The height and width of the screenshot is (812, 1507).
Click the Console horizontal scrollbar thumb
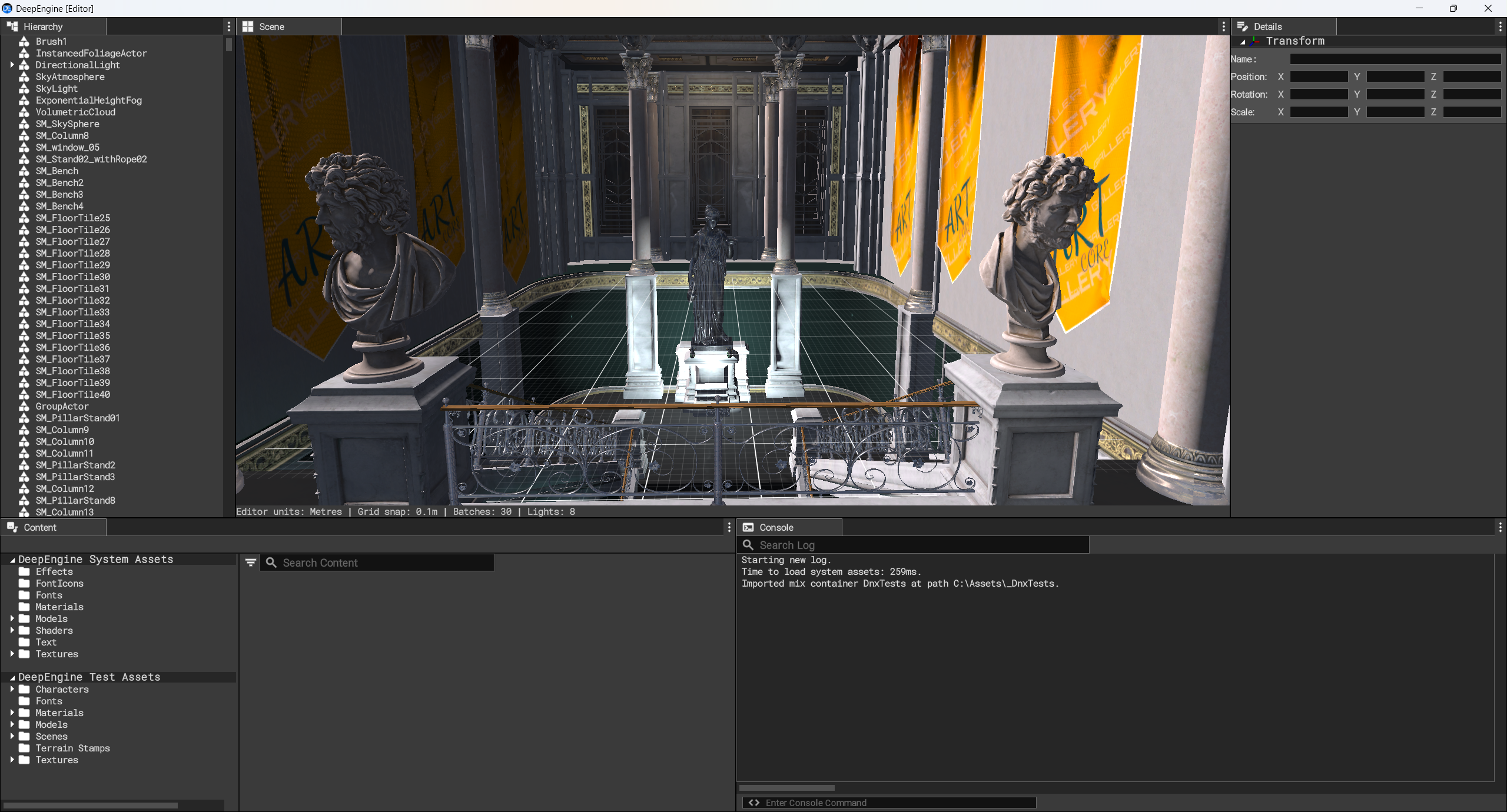tap(786, 788)
